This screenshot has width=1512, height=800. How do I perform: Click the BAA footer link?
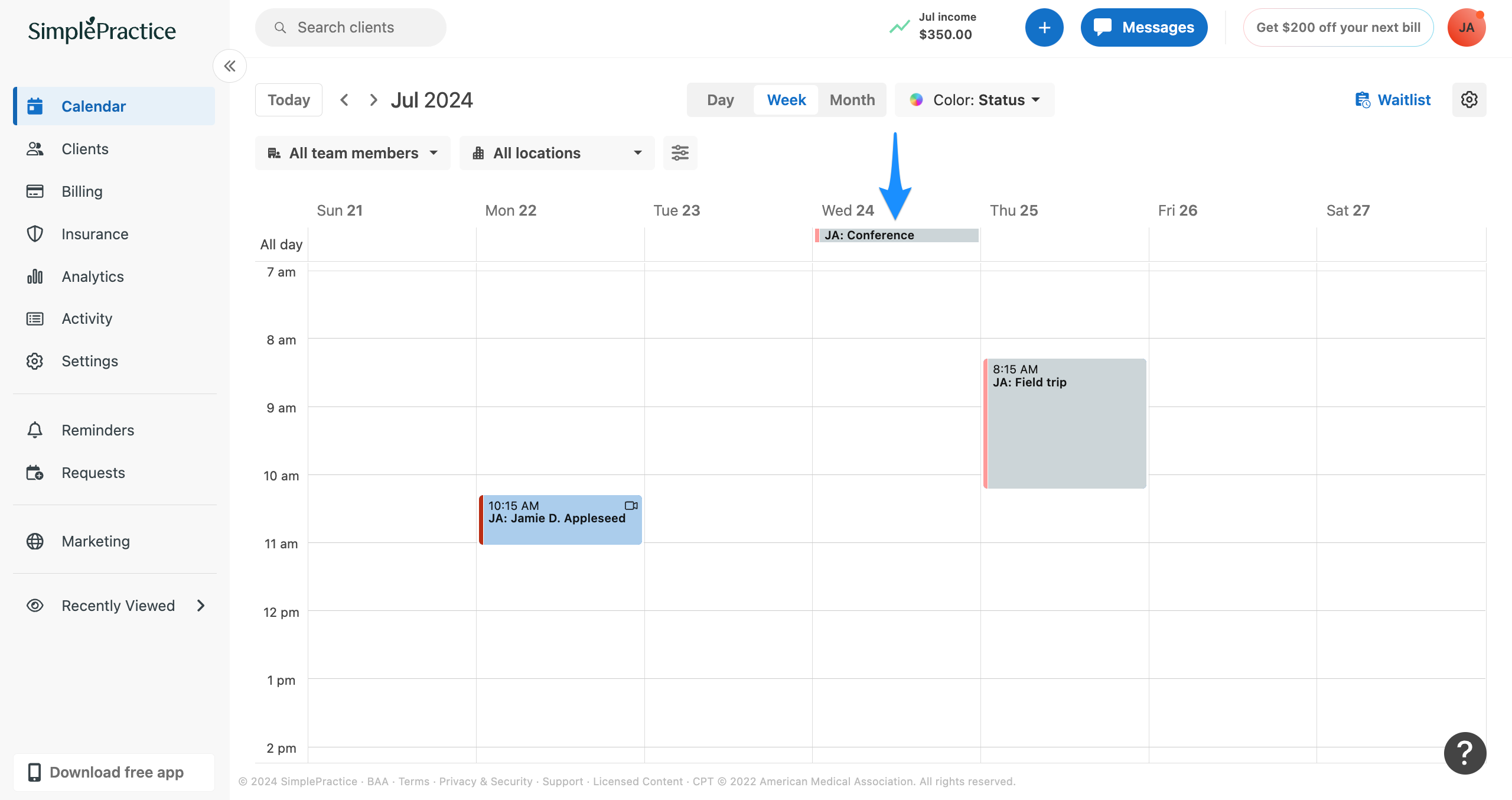(378, 781)
